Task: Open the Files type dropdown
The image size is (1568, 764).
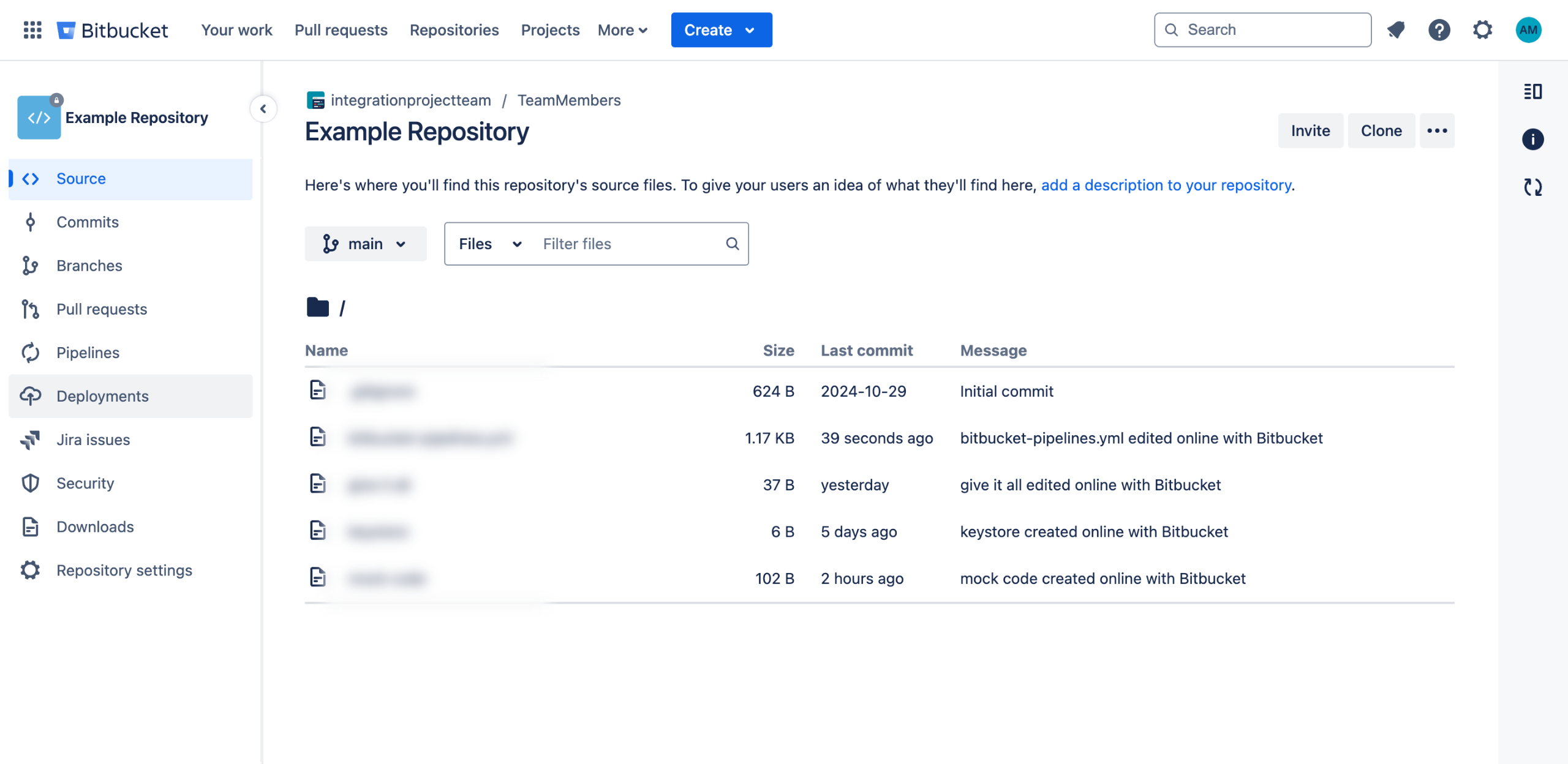Action: tap(490, 244)
